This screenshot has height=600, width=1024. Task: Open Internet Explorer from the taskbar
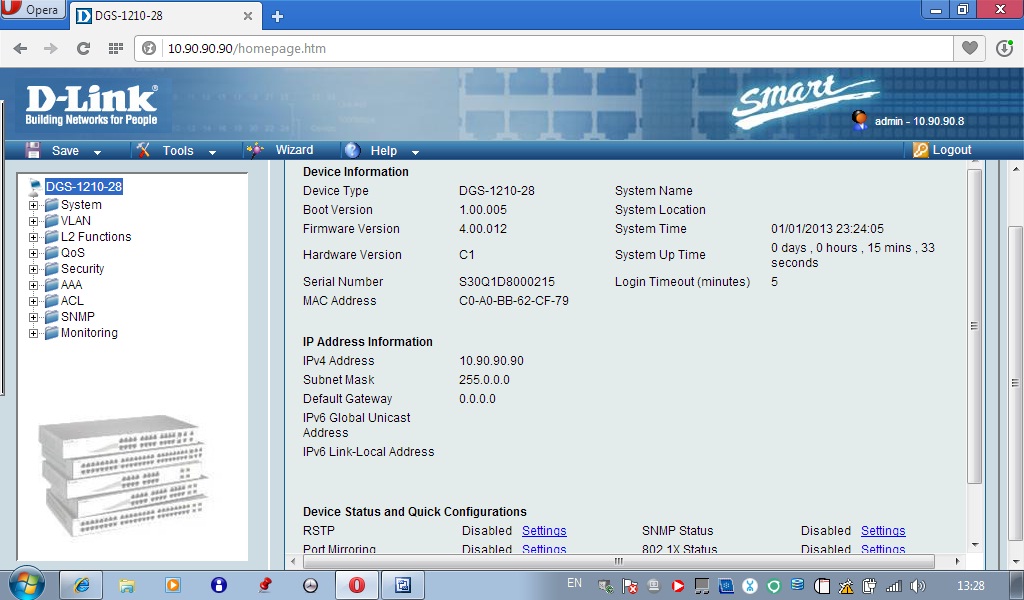click(x=82, y=585)
